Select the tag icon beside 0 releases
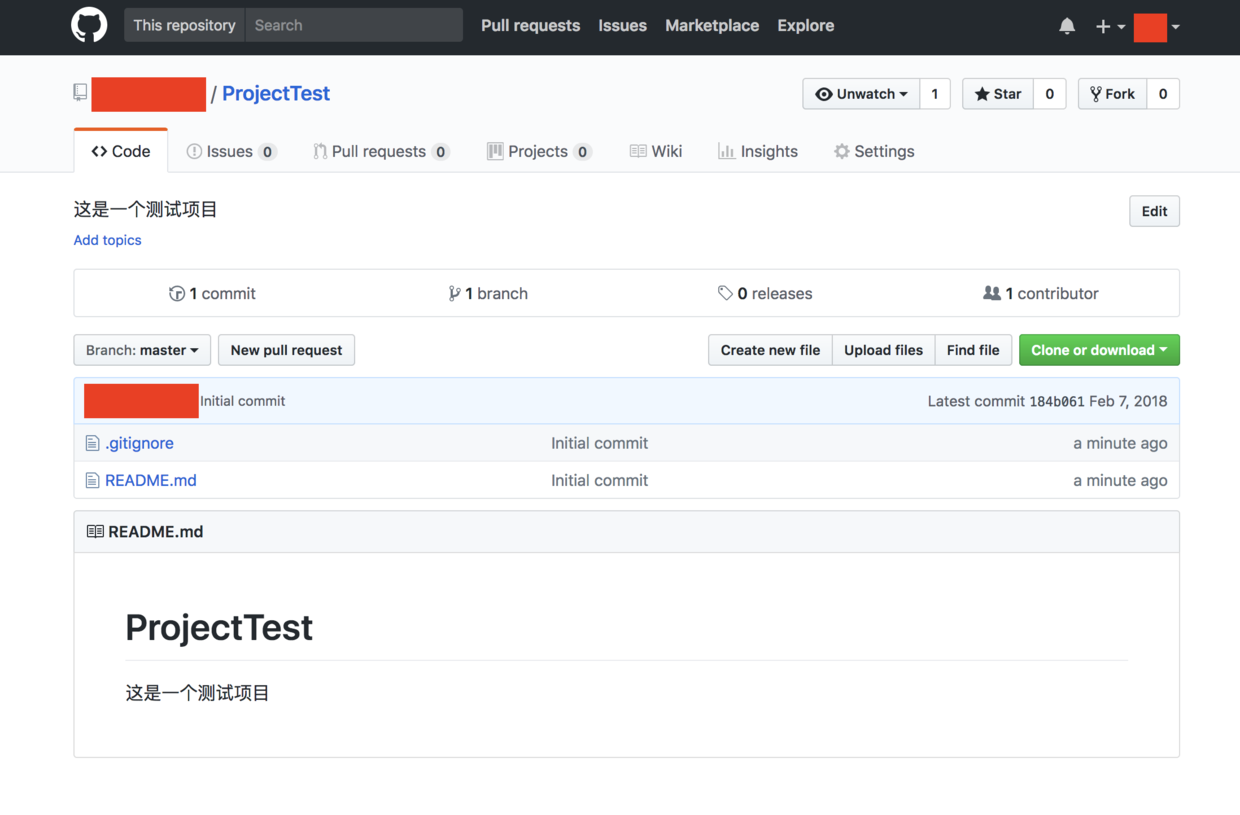The image size is (1240, 815). (x=725, y=293)
